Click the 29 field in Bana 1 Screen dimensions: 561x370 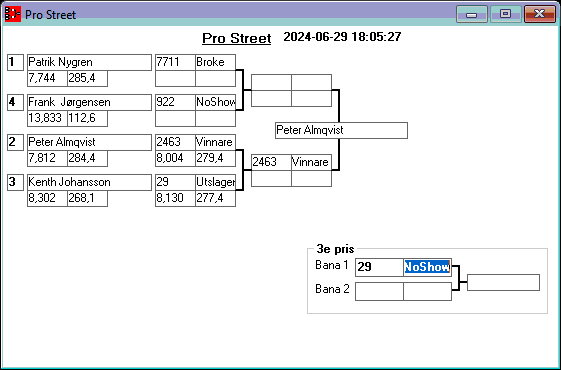click(379, 267)
